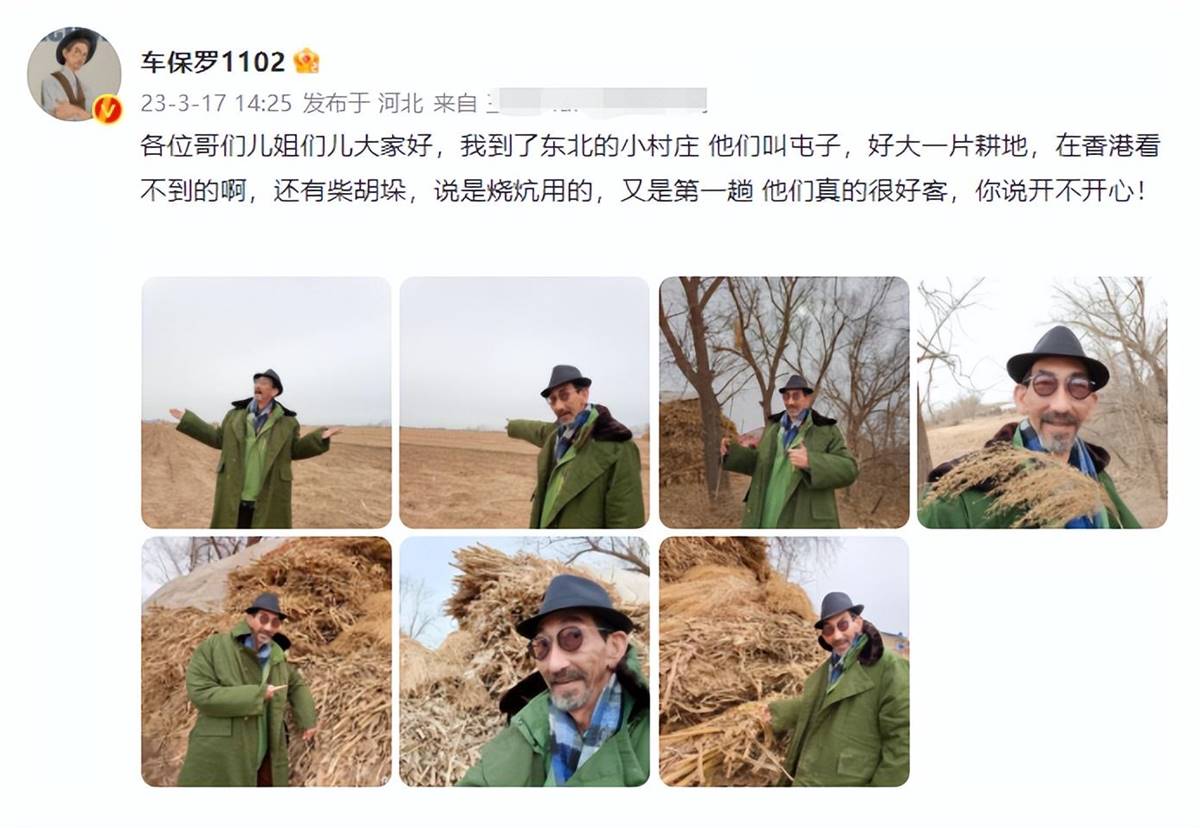
Task: Open photo of man with both arms outstretched
Action: coord(266,402)
